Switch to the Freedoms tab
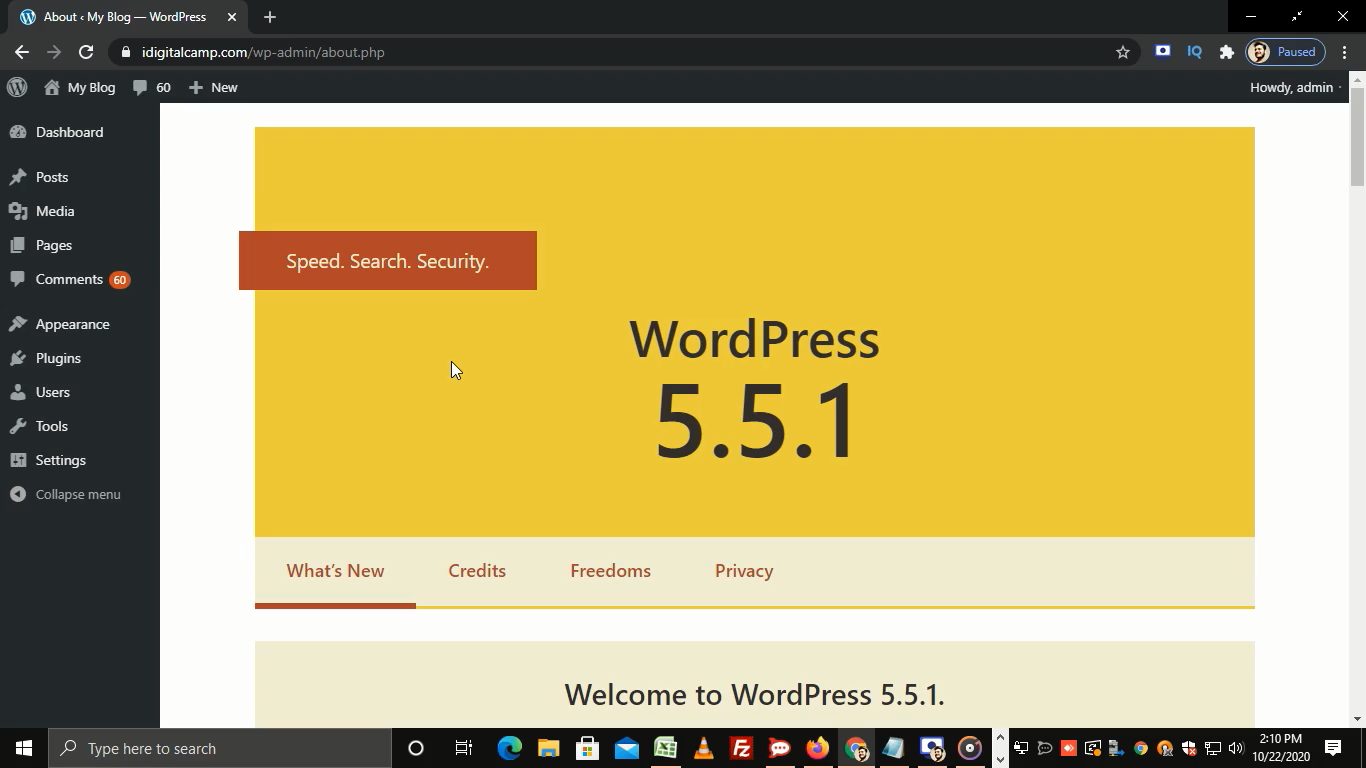Viewport: 1366px width, 768px height. point(610,571)
